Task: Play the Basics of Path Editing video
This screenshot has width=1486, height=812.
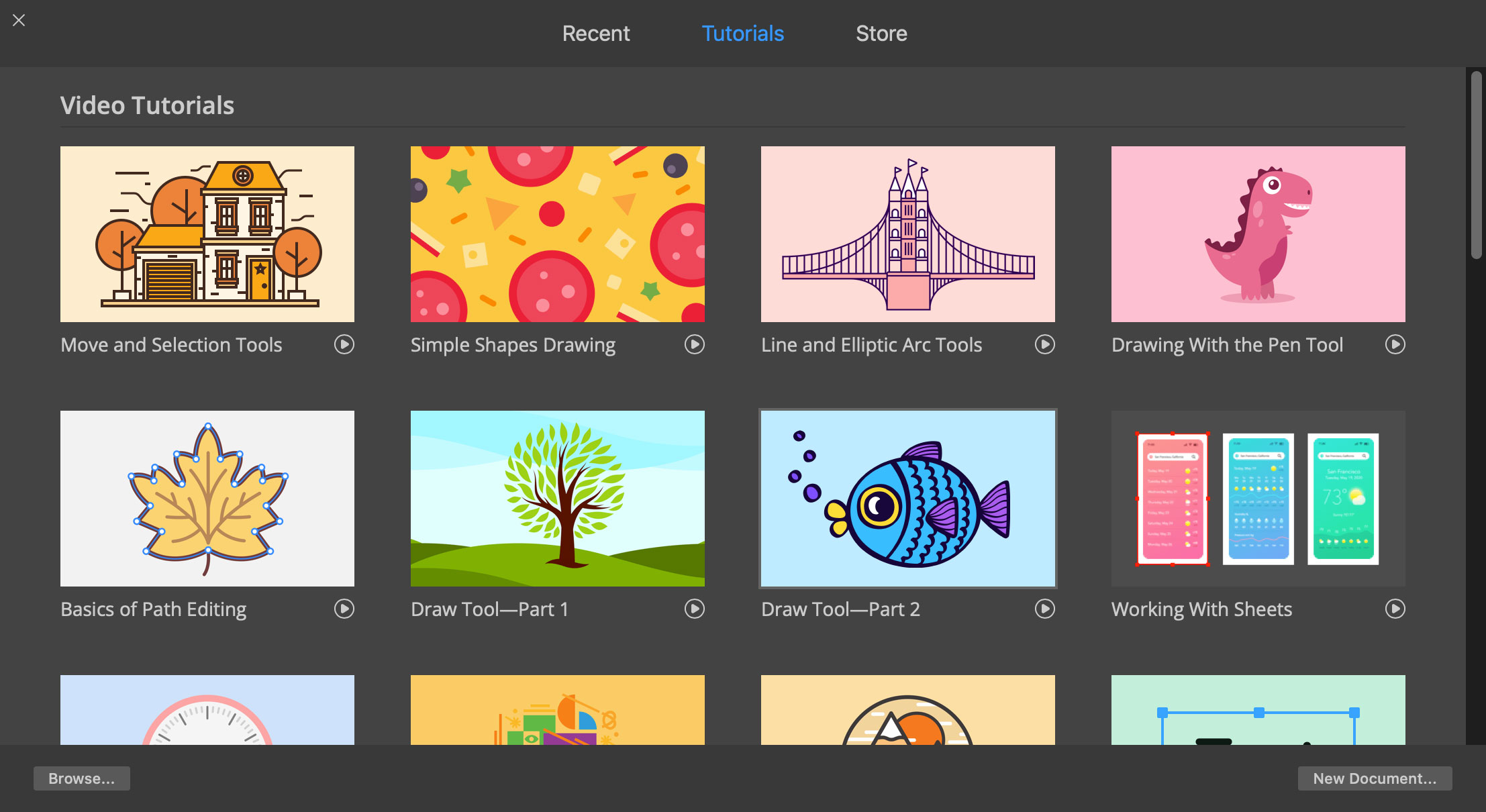Action: point(344,609)
